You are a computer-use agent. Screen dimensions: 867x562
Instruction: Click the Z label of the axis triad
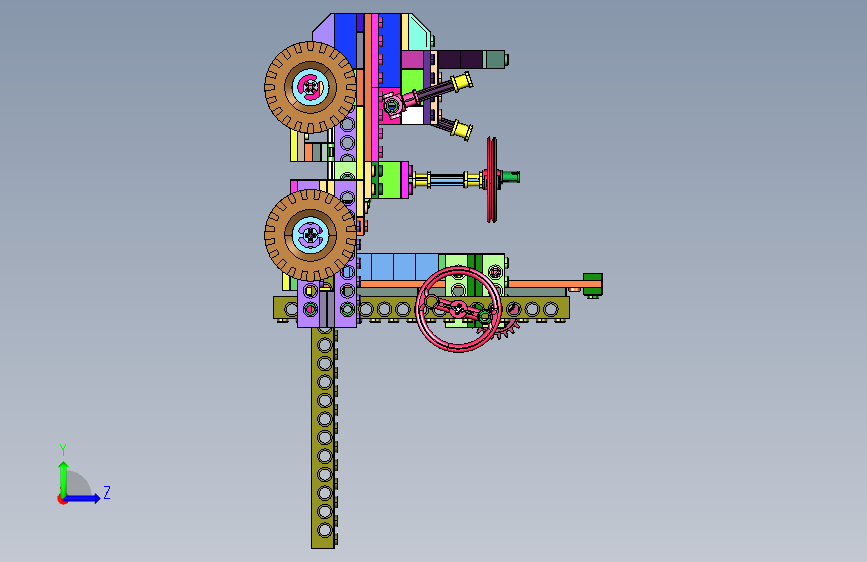107,492
